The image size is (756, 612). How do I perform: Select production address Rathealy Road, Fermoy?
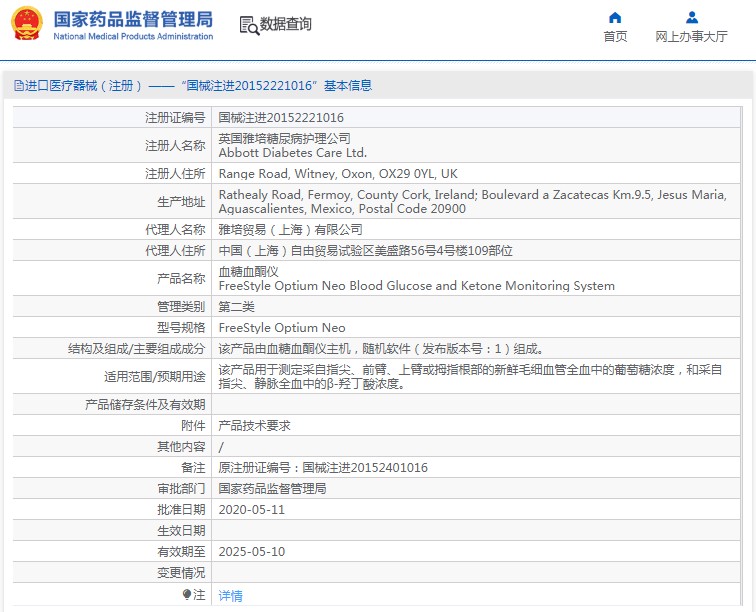point(472,201)
